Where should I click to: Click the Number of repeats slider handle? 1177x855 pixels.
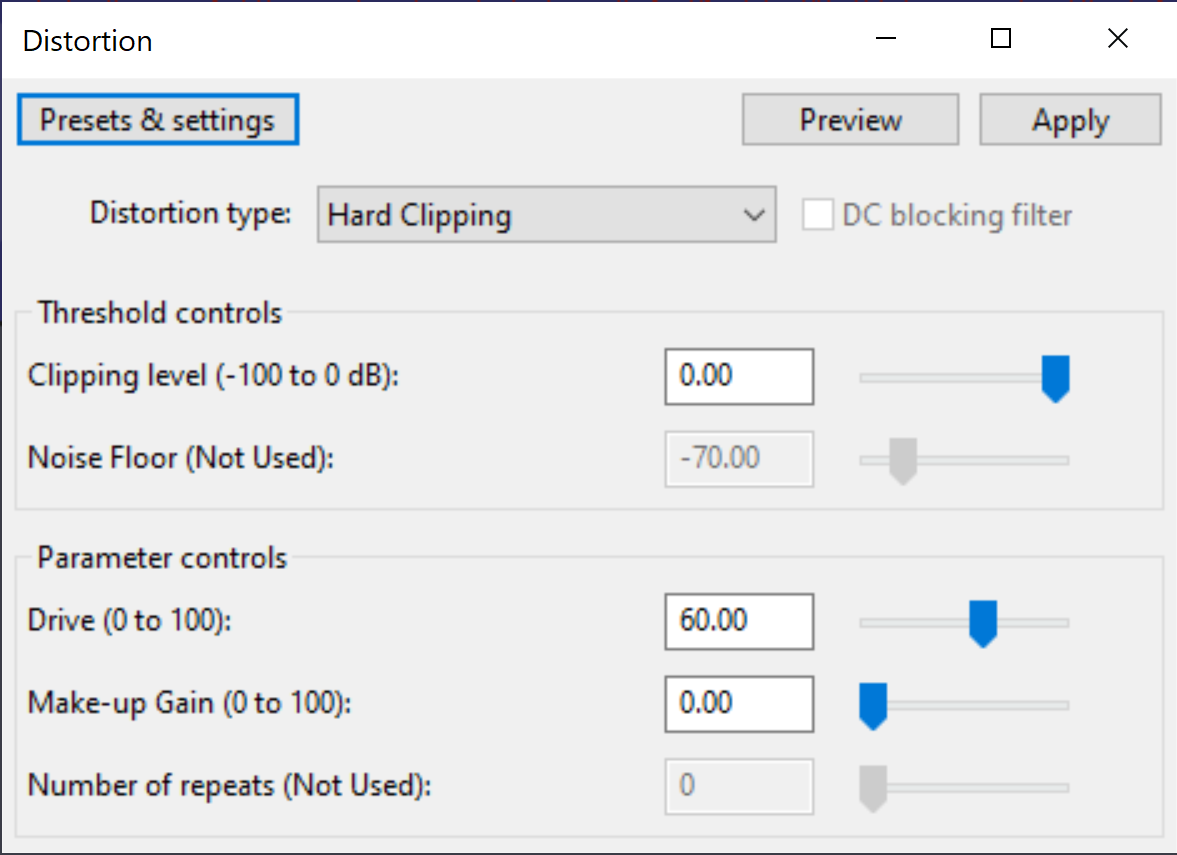874,787
